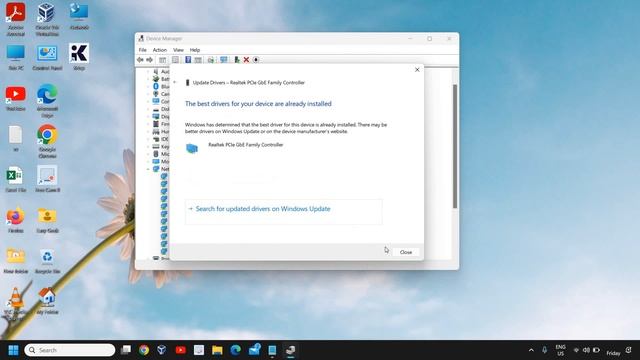Expand the Batteries tree node

click(148, 79)
